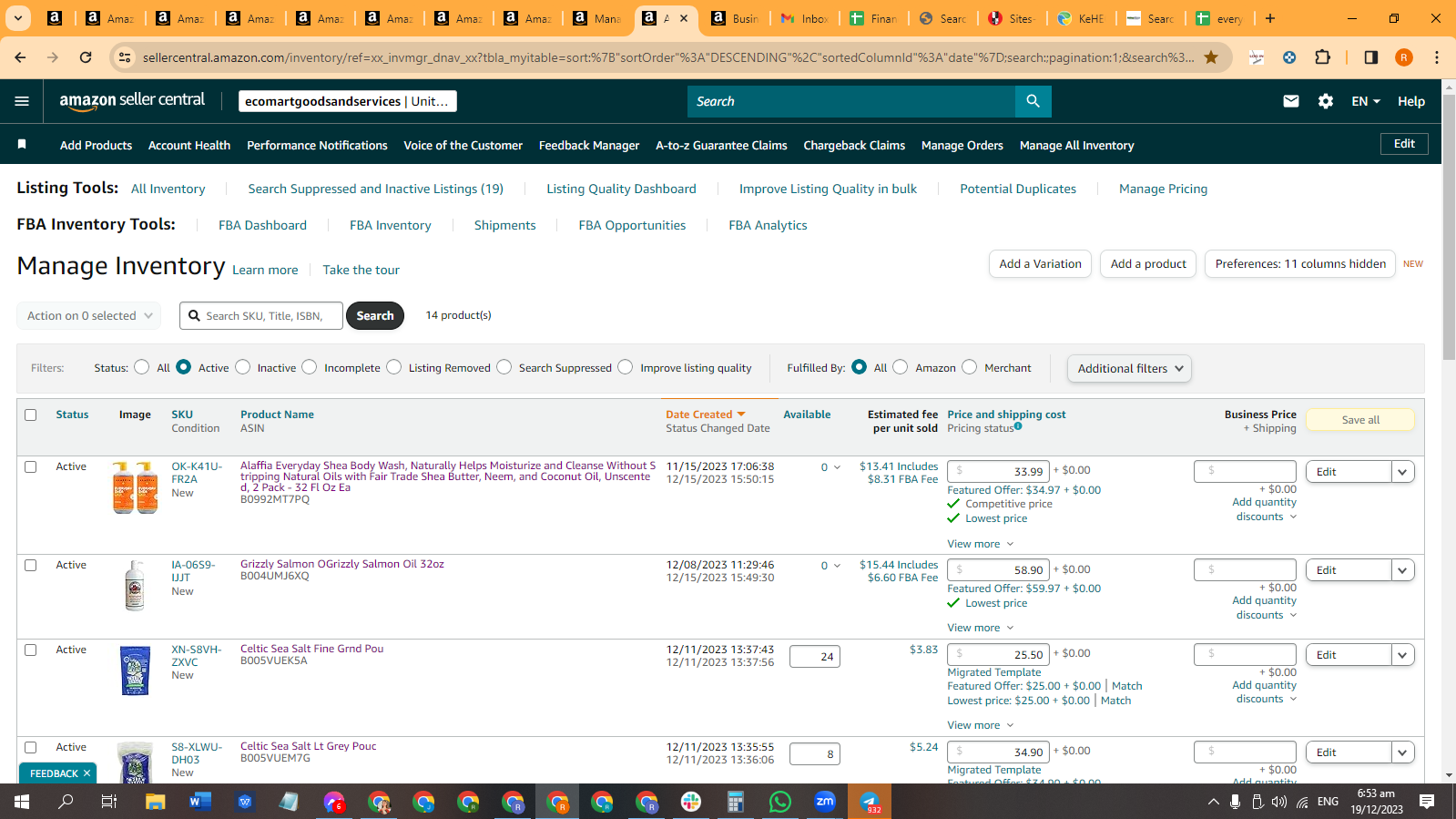Select the Active status filter

[x=184, y=367]
